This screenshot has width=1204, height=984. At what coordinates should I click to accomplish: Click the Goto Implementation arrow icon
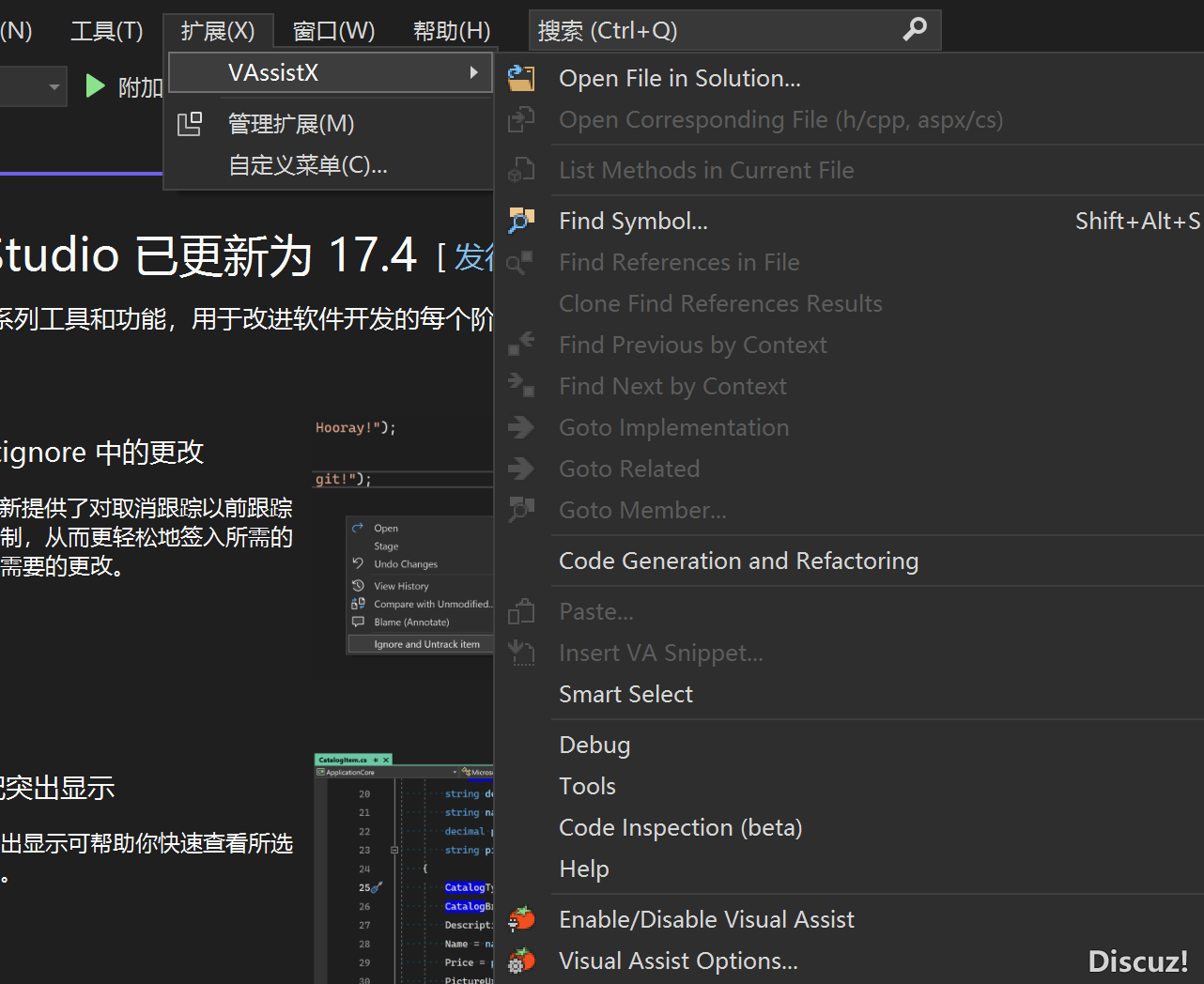pos(521,427)
